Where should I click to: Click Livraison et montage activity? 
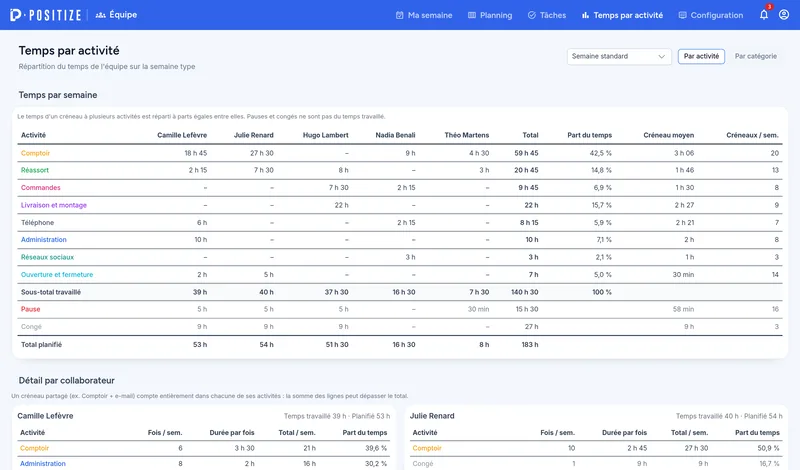54,205
